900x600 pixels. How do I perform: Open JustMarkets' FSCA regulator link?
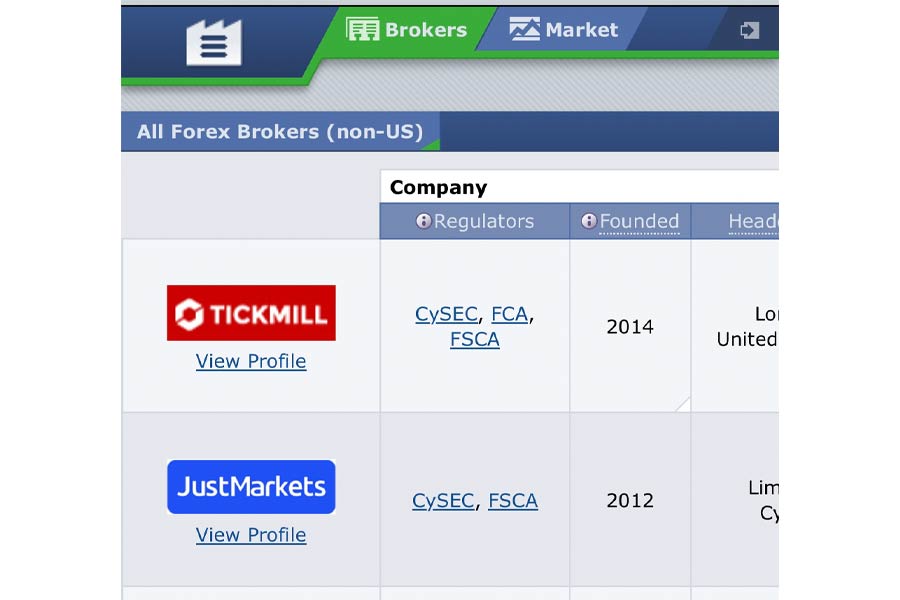pos(513,501)
